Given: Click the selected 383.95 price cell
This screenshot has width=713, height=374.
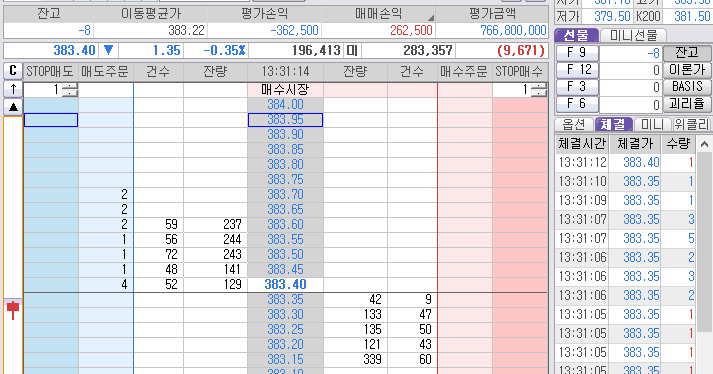Looking at the screenshot, I should click(x=285, y=120).
